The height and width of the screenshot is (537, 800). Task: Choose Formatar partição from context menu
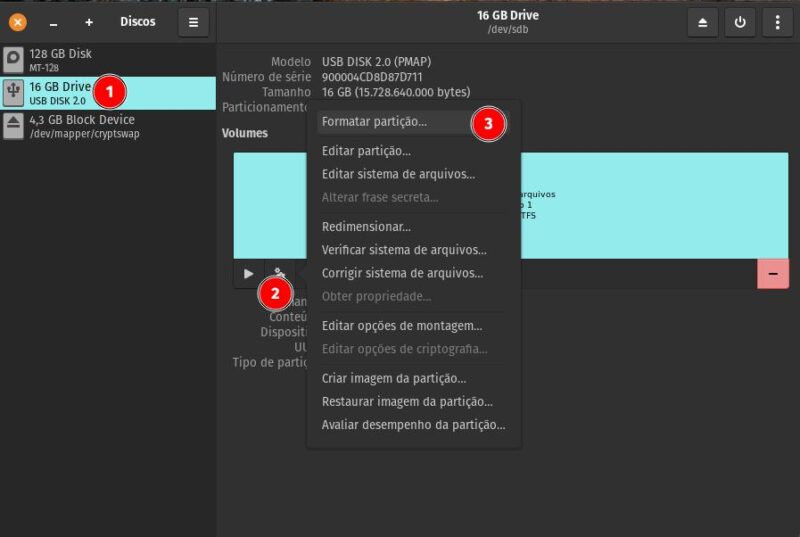(x=374, y=122)
